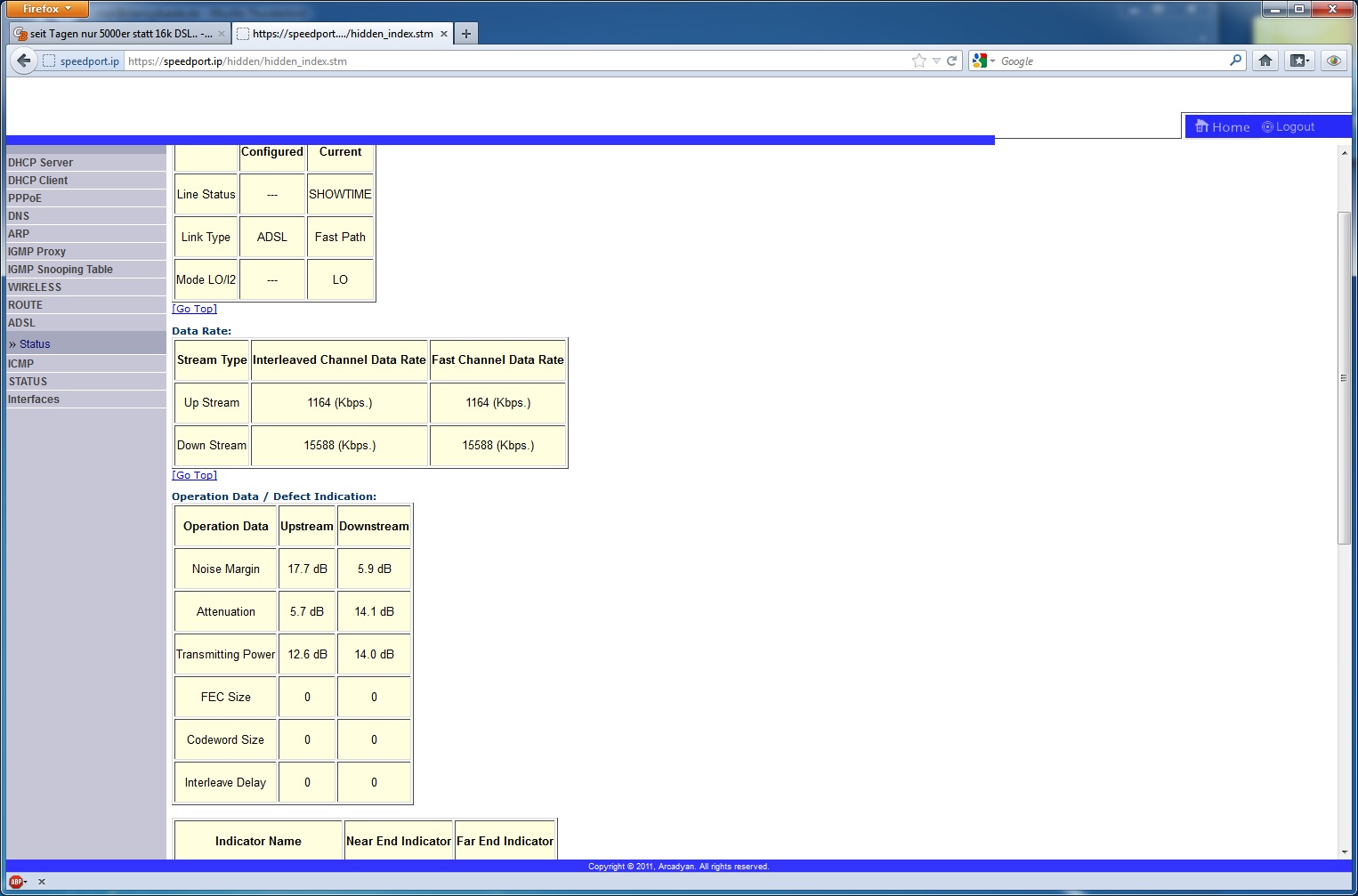
Task: Open ARP menu item
Action: (85, 234)
